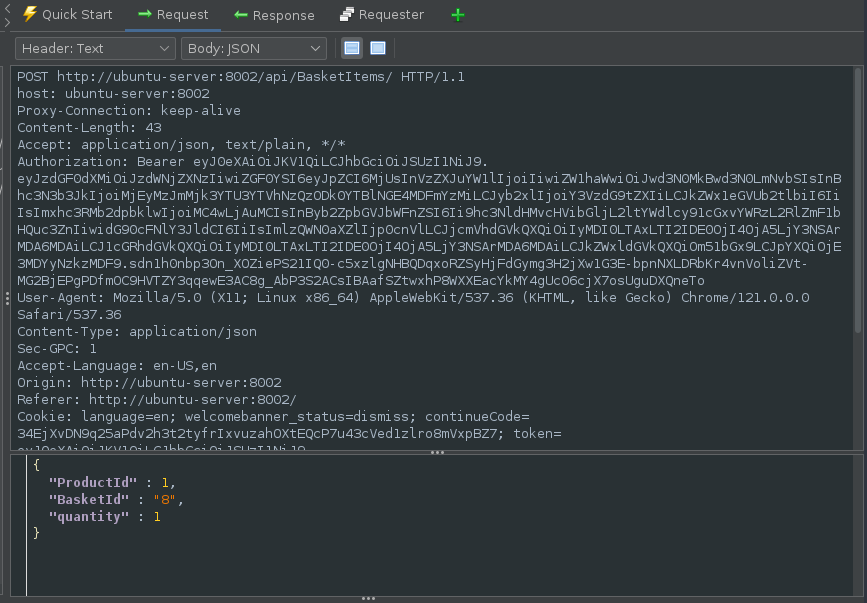The image size is (867, 603).
Task: Click the splitter handle between header and body panes
Action: click(x=437, y=452)
